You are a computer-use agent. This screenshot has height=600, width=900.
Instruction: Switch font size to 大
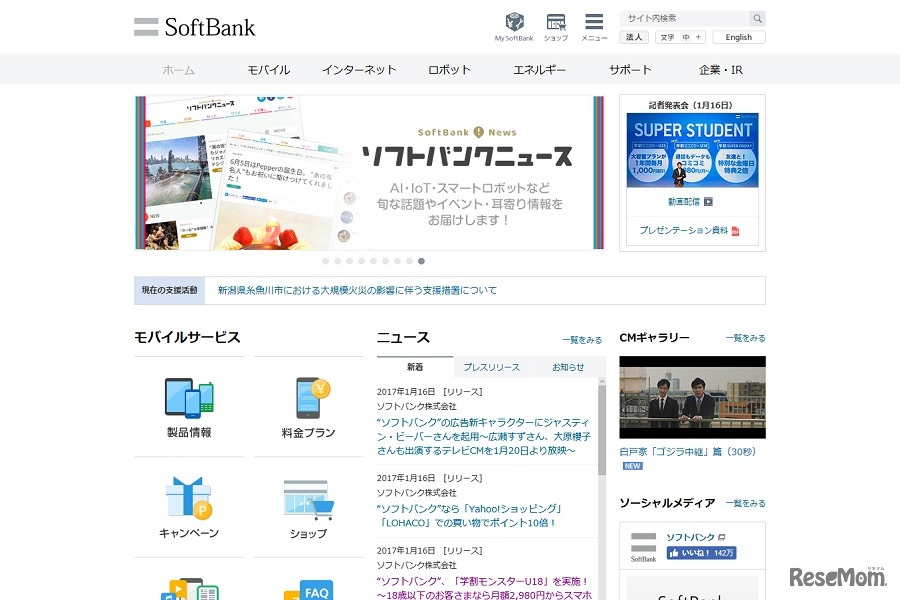pyautogui.click(x=697, y=37)
